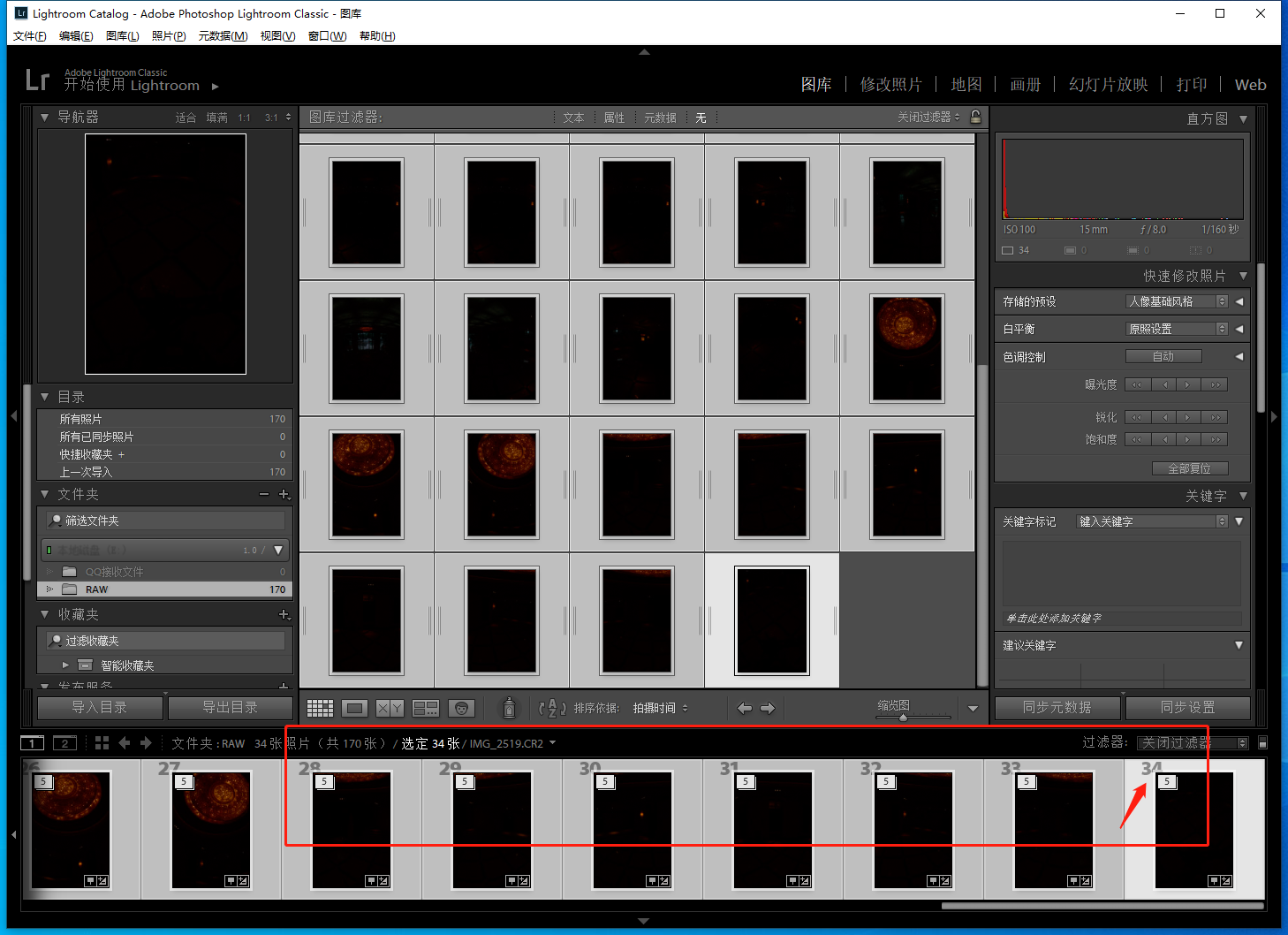Open the 关键字标记 键入关键字 dropdown
Screen dimensions: 1288x935
pos(1152,521)
